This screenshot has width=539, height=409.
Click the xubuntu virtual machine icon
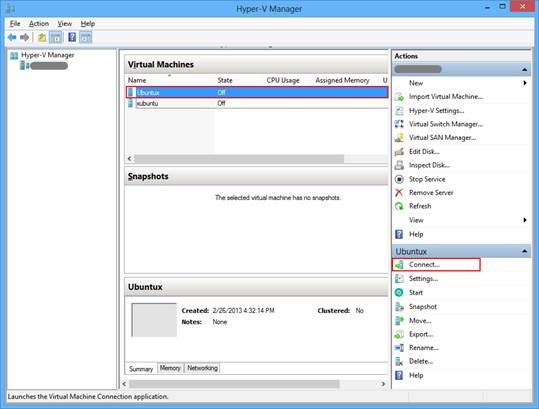point(131,103)
